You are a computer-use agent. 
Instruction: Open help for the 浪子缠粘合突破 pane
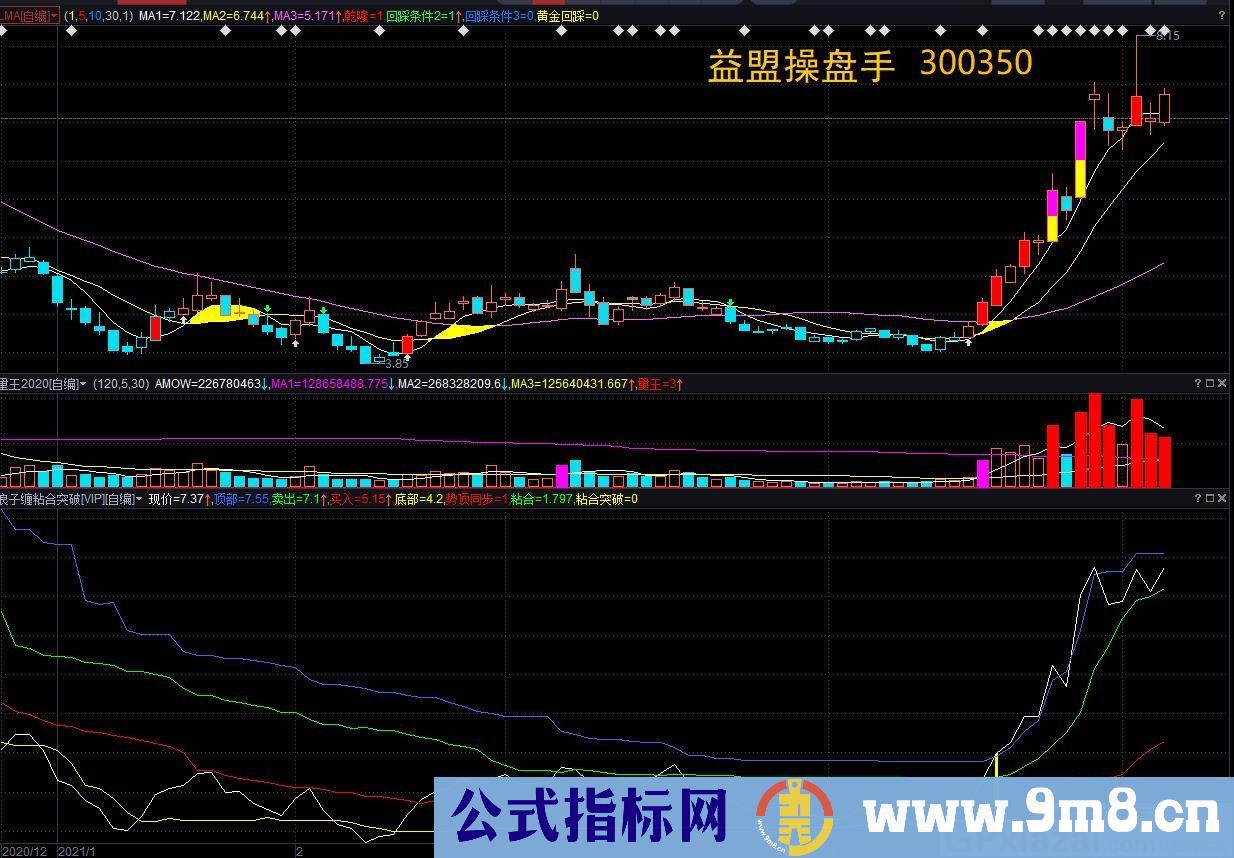[x=1198, y=497]
